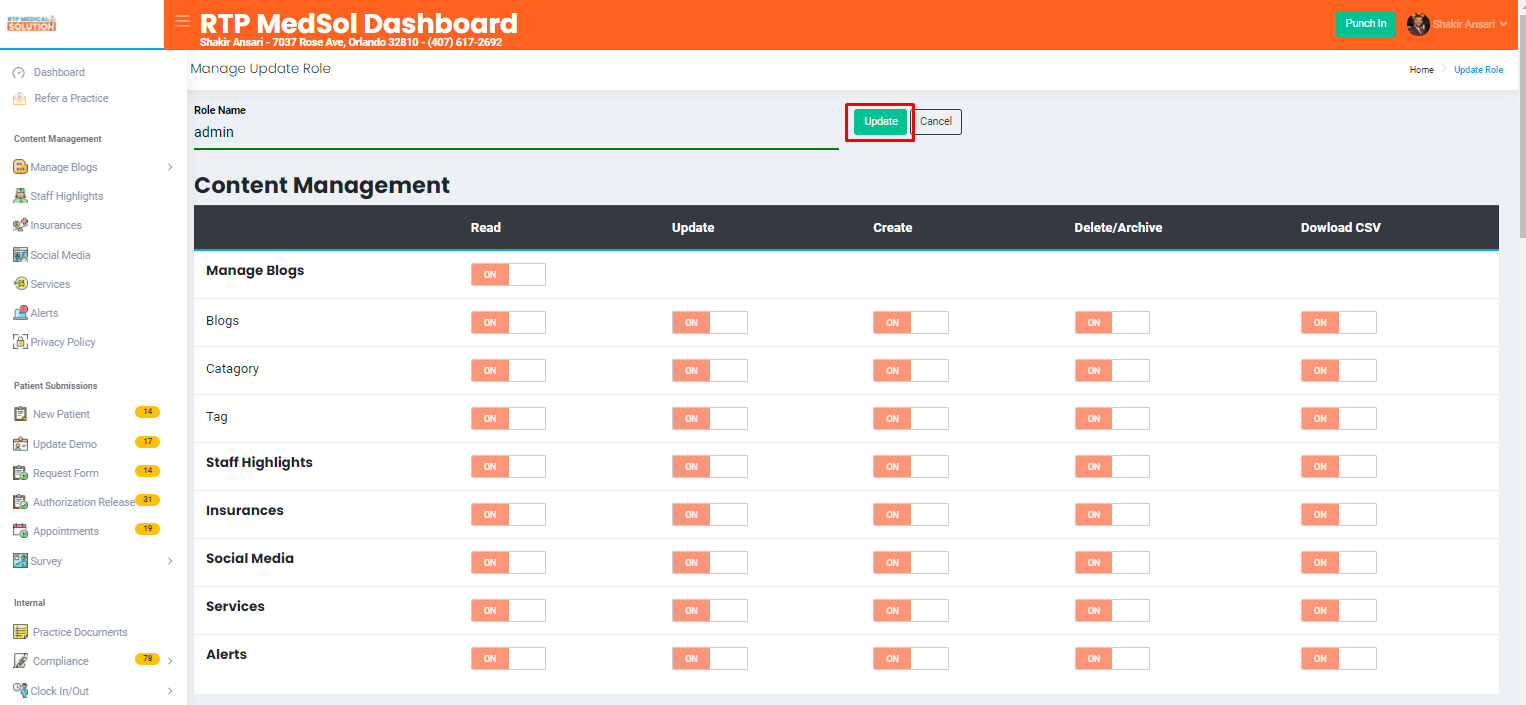Toggle Tag Delete/Archive permission switch
The image size is (1526, 705).
tap(1112, 418)
